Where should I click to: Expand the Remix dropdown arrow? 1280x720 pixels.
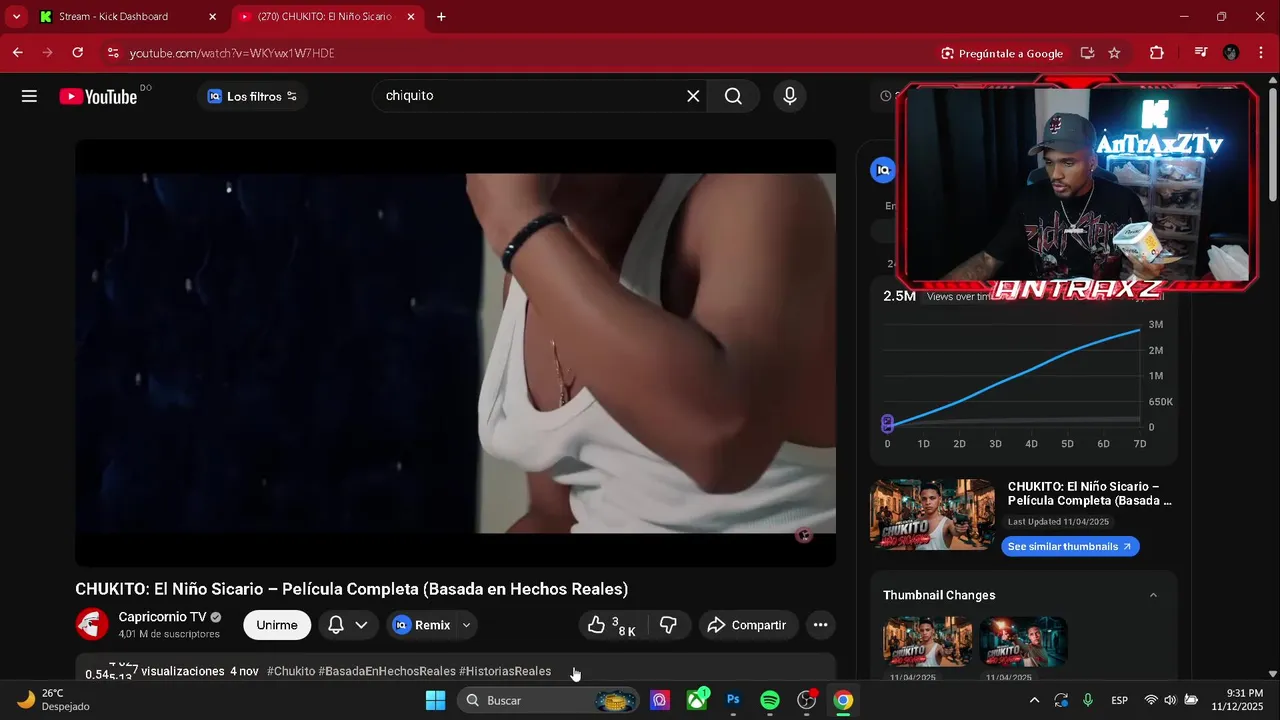[466, 625]
